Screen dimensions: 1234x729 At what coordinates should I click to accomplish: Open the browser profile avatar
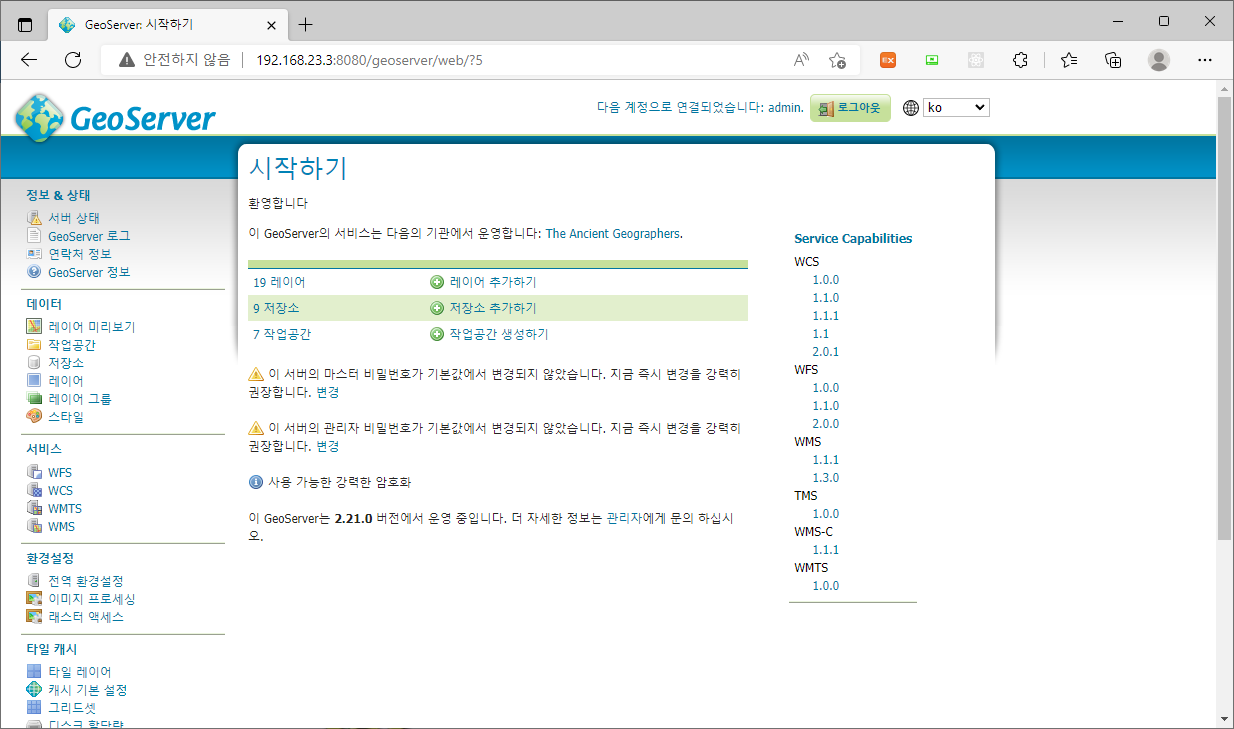[x=1158, y=60]
